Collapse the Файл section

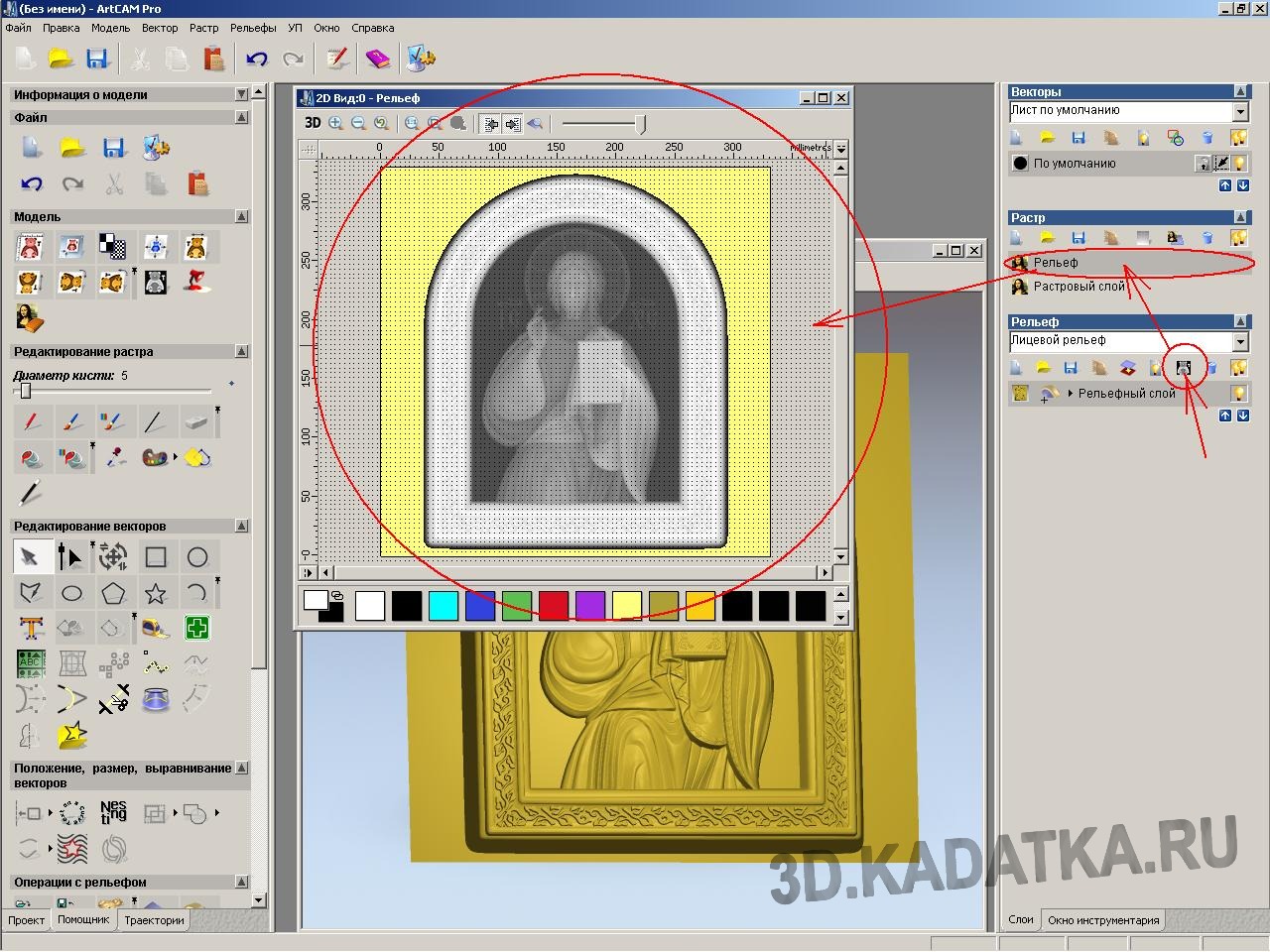(x=241, y=117)
